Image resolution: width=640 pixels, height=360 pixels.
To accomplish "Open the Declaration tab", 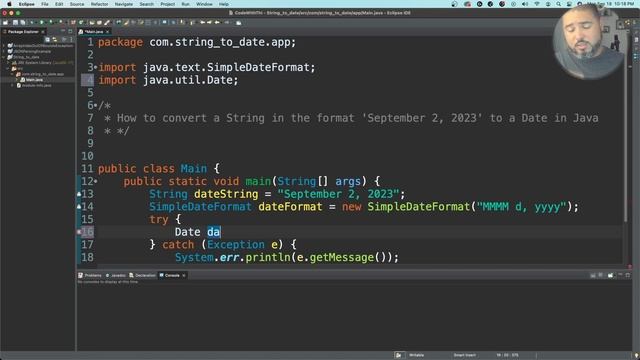I will (142, 276).
